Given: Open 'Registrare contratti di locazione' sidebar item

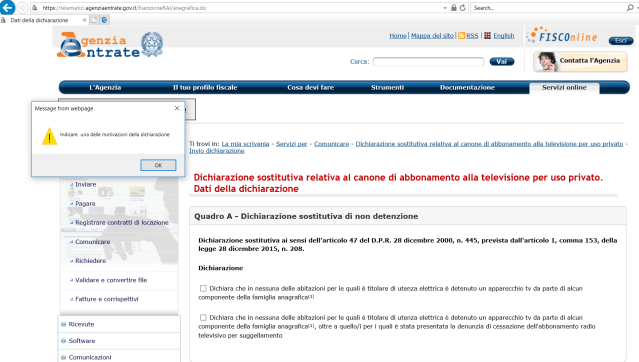Looking at the screenshot, I should (121, 223).
